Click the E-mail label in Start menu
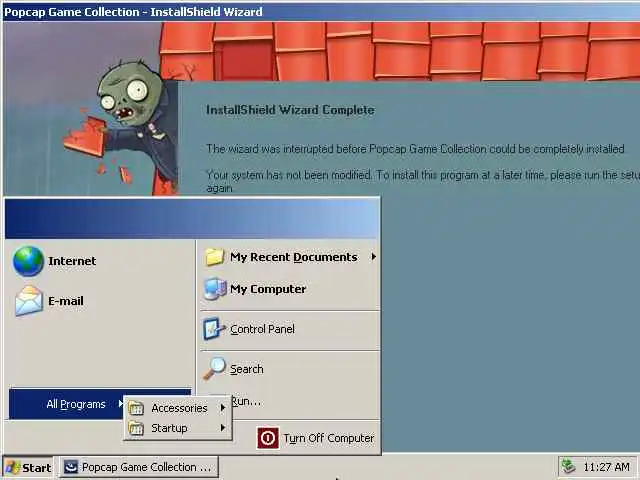The width and height of the screenshot is (640, 480). coord(66,301)
